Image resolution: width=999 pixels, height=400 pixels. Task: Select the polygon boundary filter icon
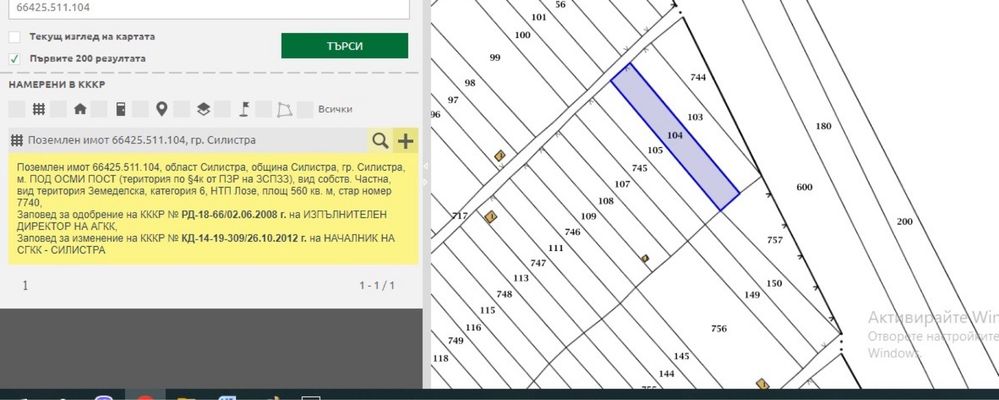(x=285, y=109)
